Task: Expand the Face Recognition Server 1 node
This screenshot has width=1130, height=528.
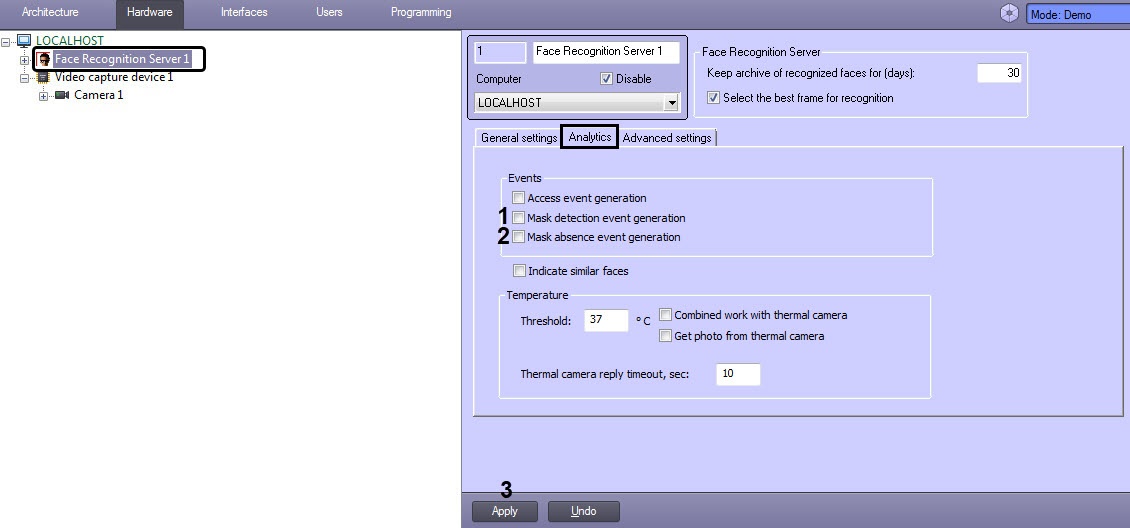Action: pyautogui.click(x=25, y=60)
